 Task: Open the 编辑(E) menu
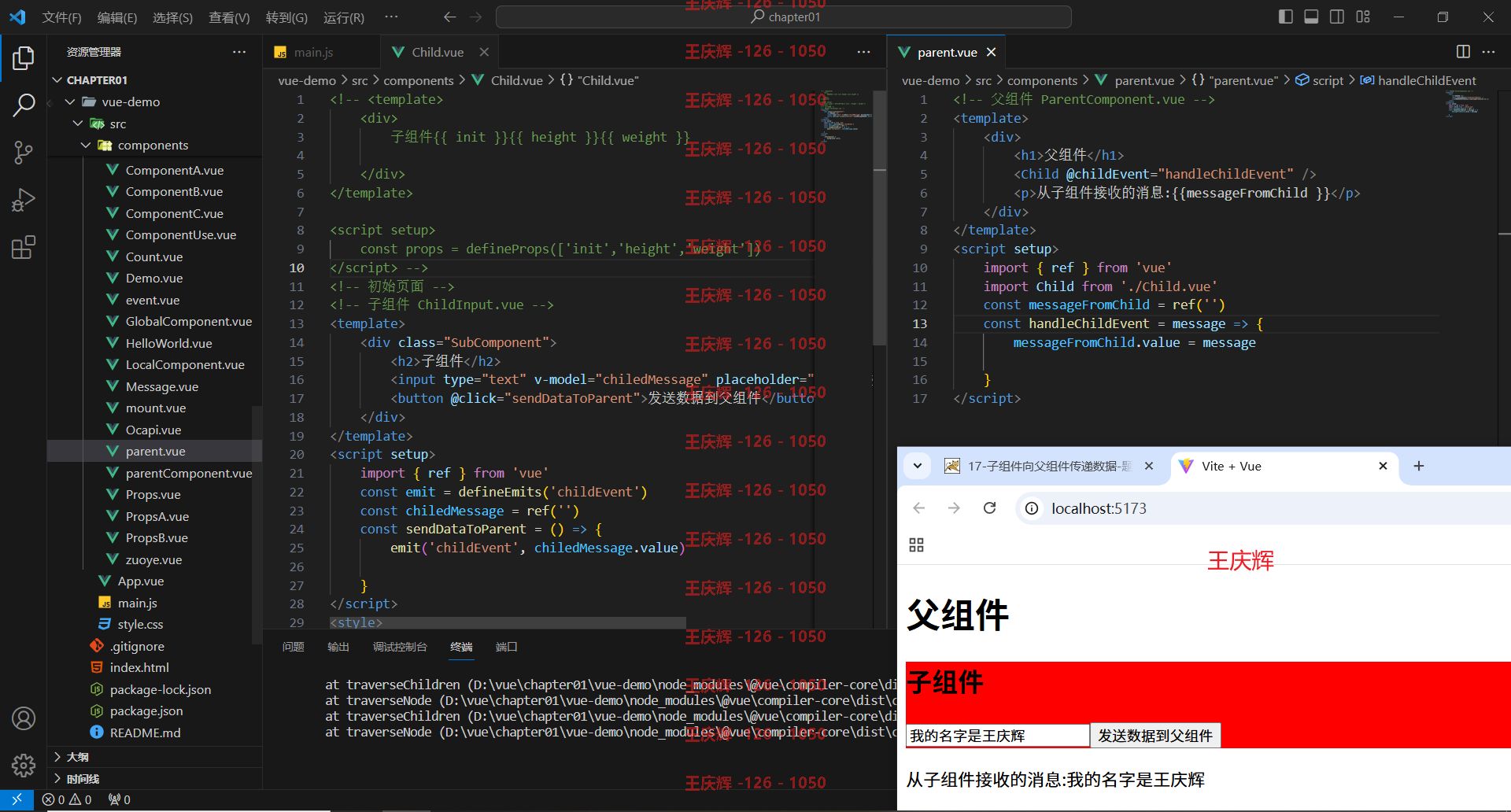[117, 17]
